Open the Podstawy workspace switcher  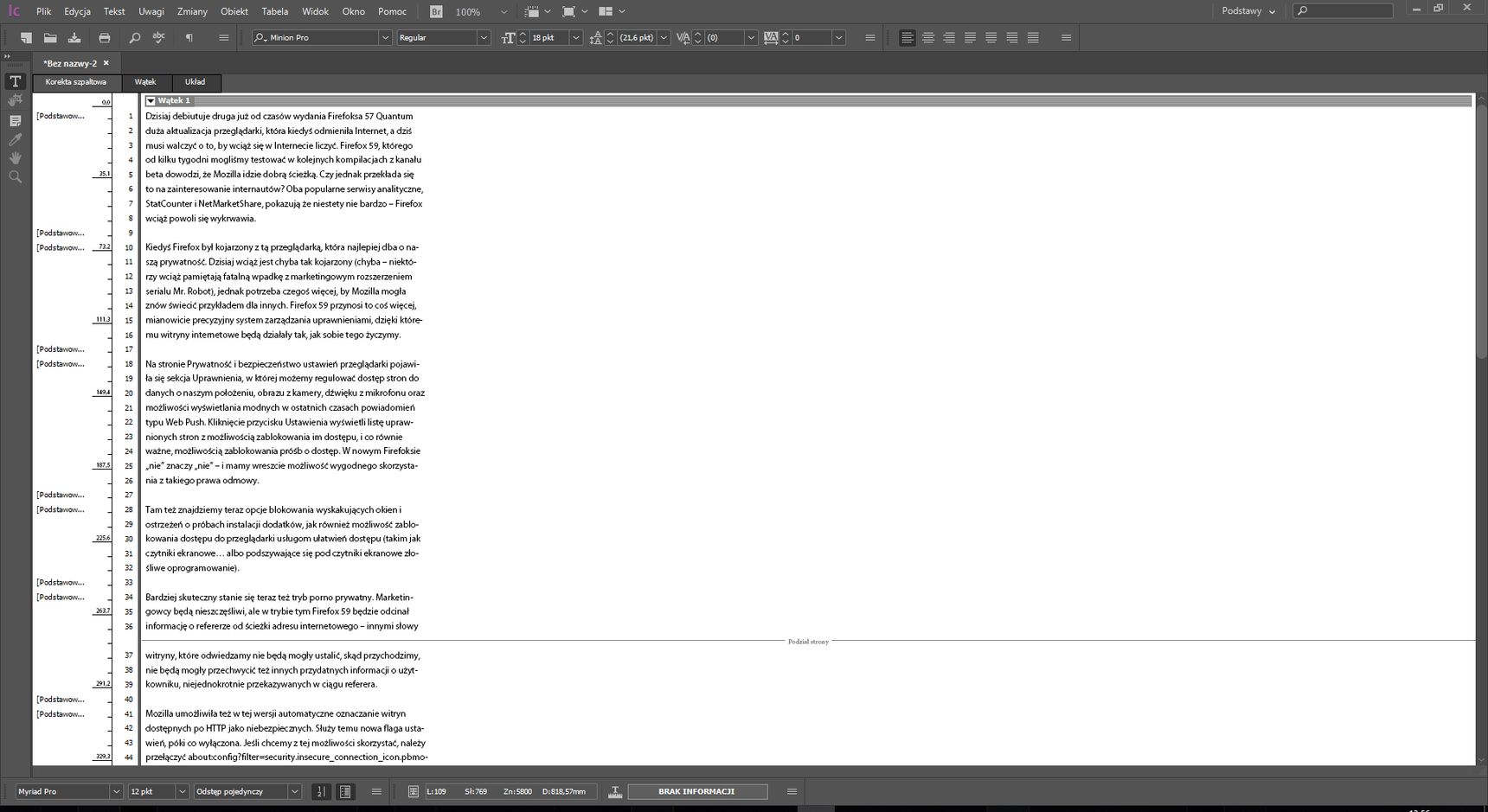click(x=1248, y=11)
